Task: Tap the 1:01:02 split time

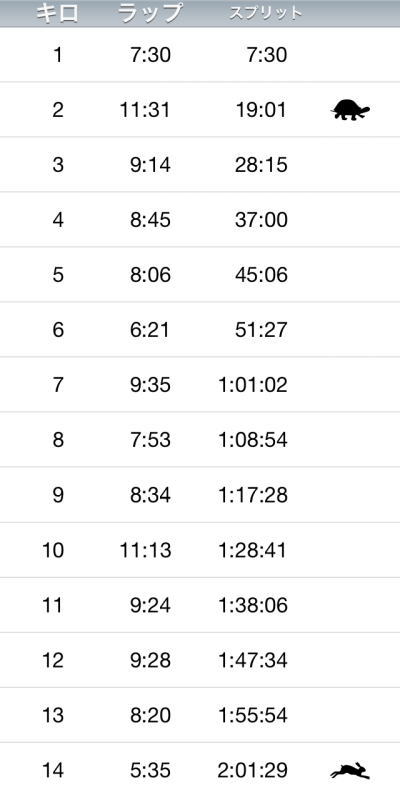Action: (x=253, y=385)
